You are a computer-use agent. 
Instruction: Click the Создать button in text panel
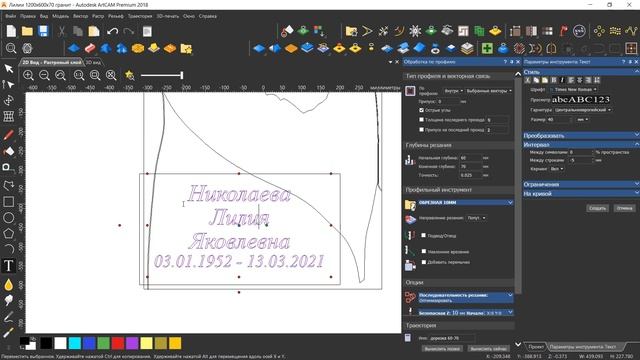pyautogui.click(x=598, y=208)
